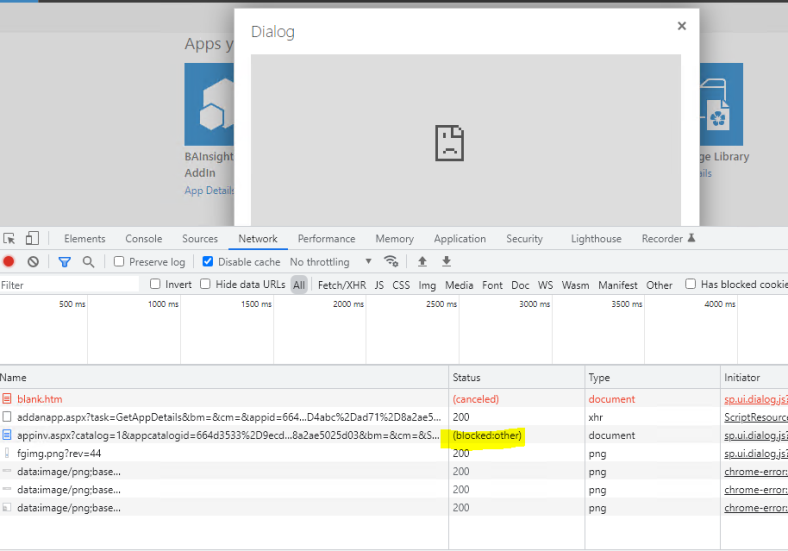
Task: Click the export HAR download arrow
Action: point(446,262)
